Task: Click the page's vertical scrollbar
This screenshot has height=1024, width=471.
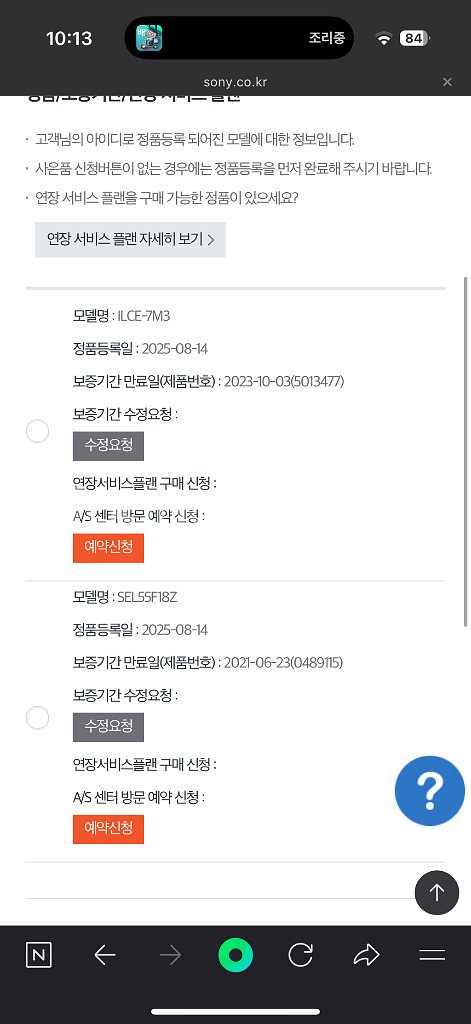Action: pos(465,452)
